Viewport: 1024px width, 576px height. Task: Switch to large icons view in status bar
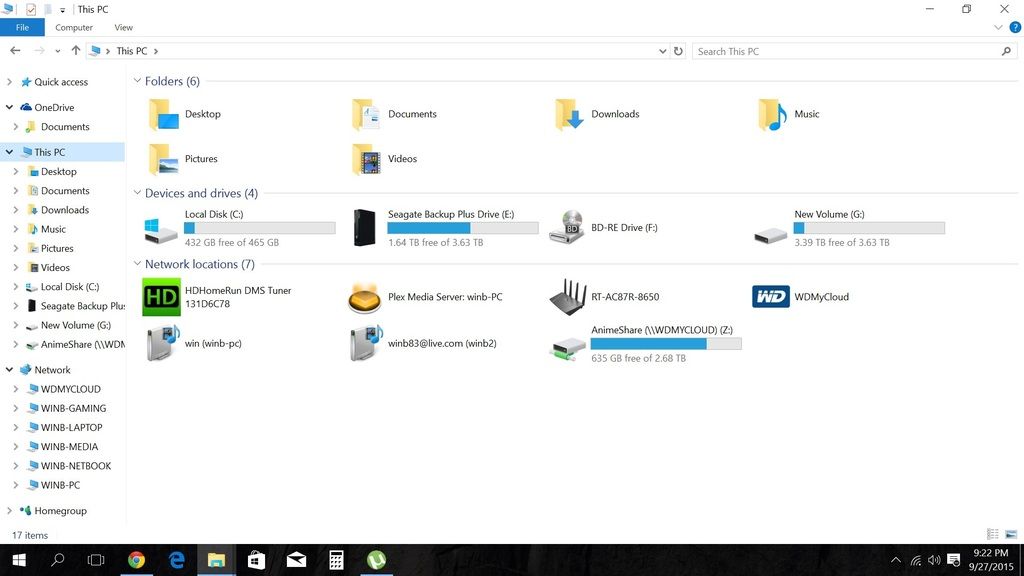tap(1011, 534)
